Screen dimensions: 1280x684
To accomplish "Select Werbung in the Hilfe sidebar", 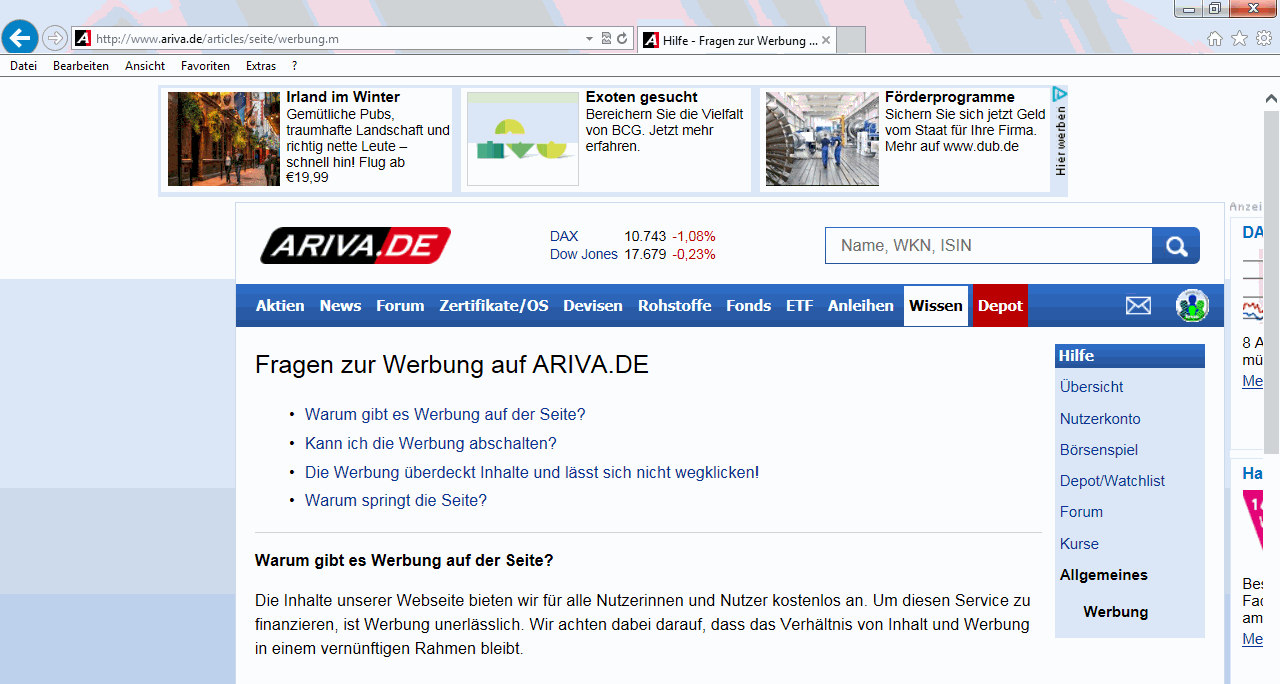I will click(1116, 612).
